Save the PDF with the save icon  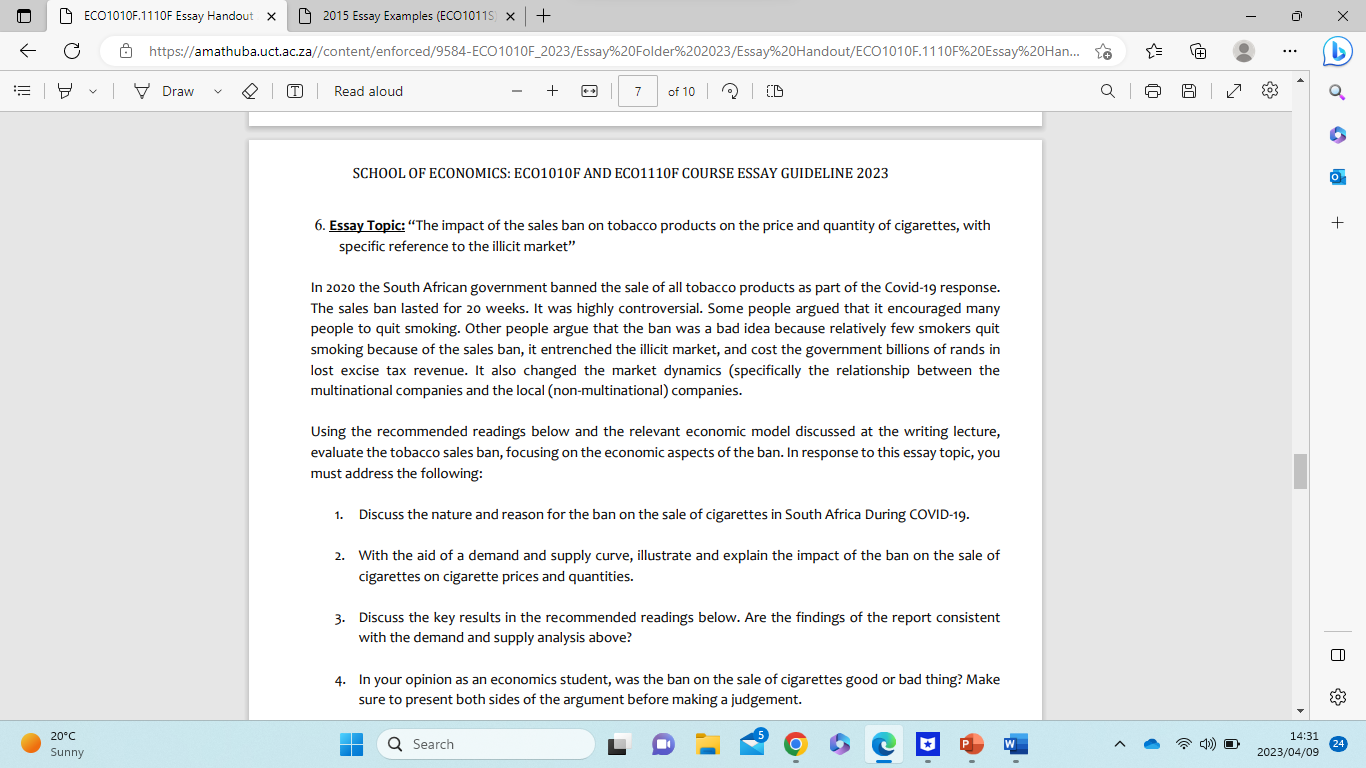pos(1188,91)
